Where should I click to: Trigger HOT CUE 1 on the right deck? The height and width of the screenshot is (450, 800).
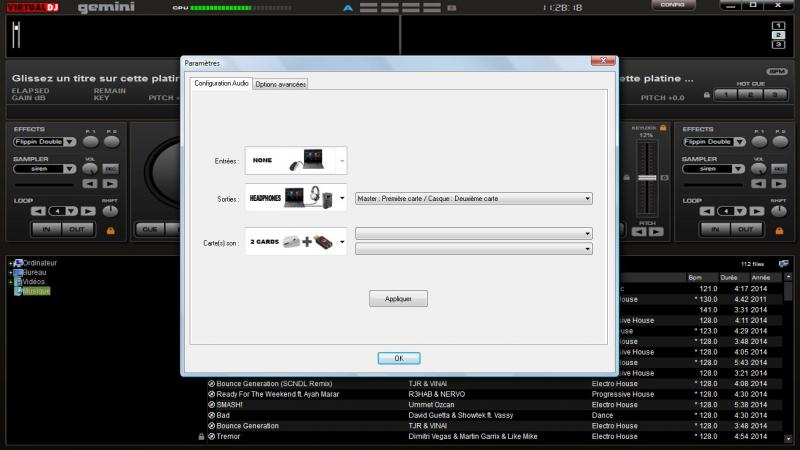pos(726,94)
